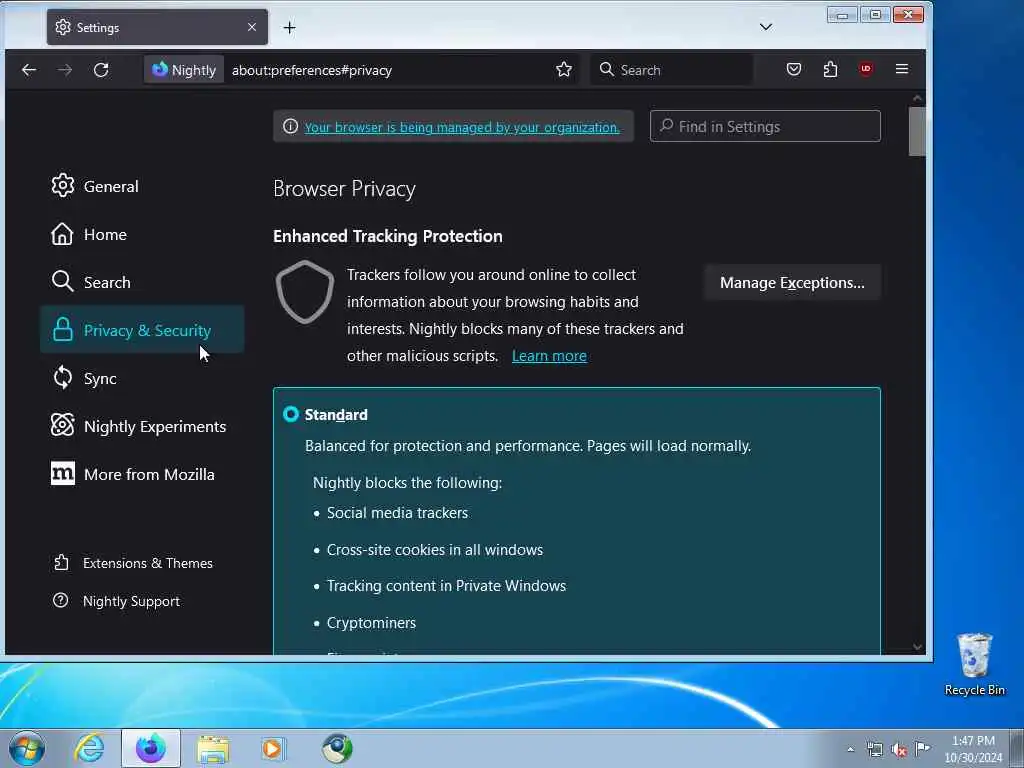Launch Internet Explorer from taskbar
1024x768 pixels.
coord(89,748)
